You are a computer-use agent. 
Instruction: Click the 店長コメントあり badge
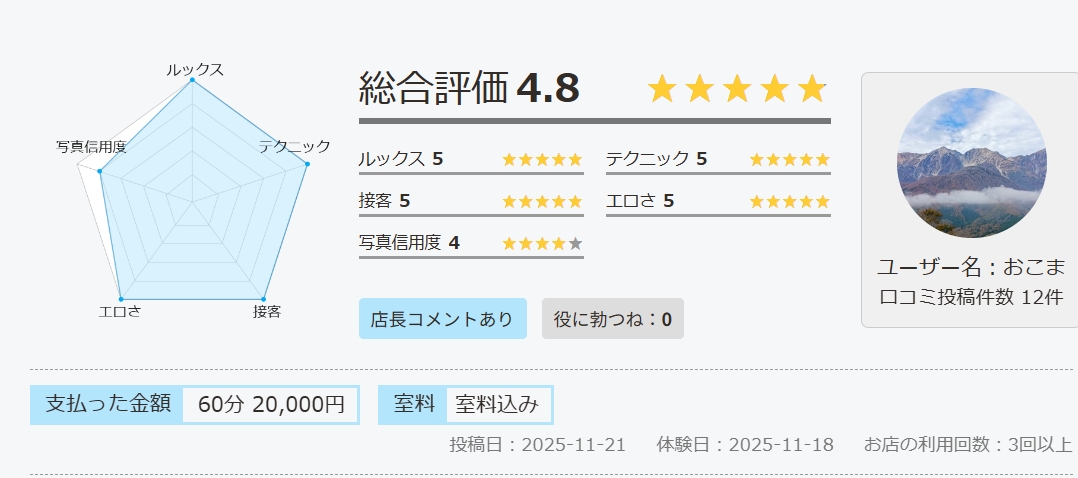tap(442, 319)
